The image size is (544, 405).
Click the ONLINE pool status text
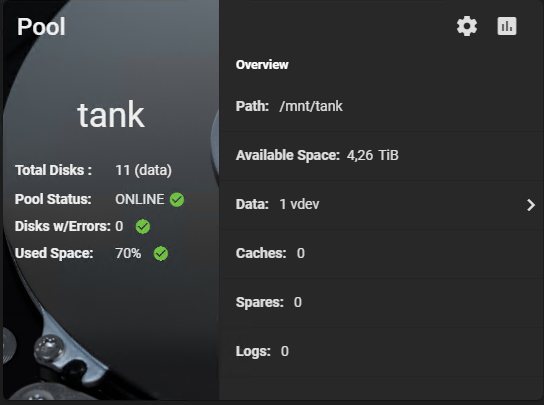[140, 199]
